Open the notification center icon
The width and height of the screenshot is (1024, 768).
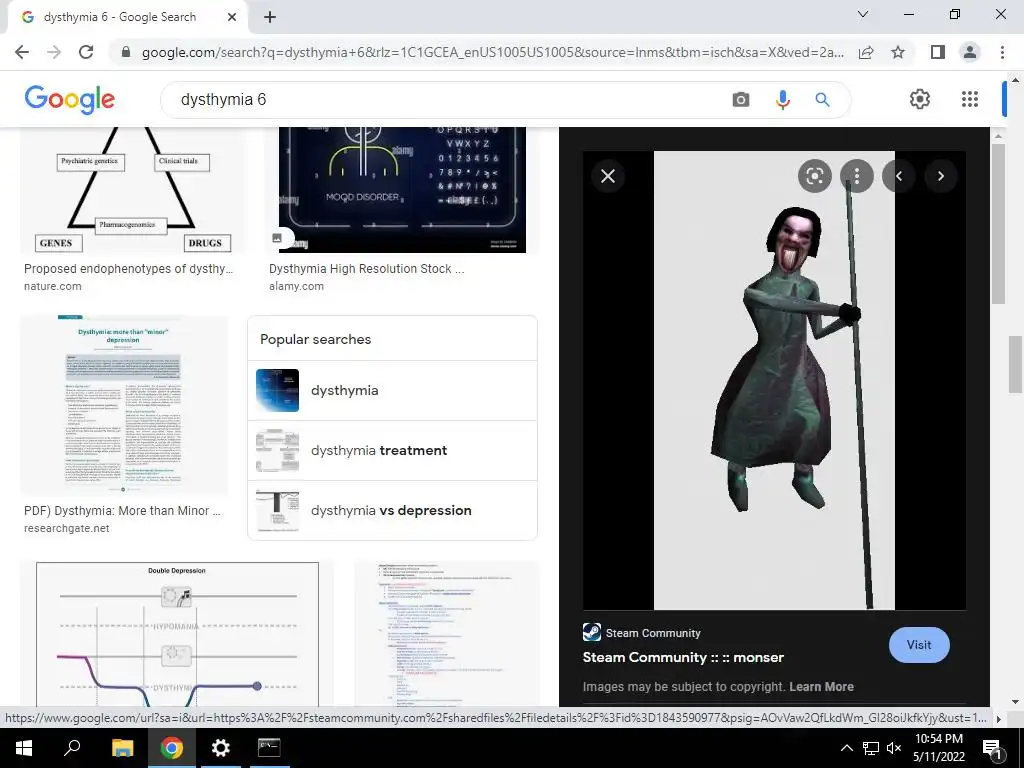pyautogui.click(x=993, y=750)
